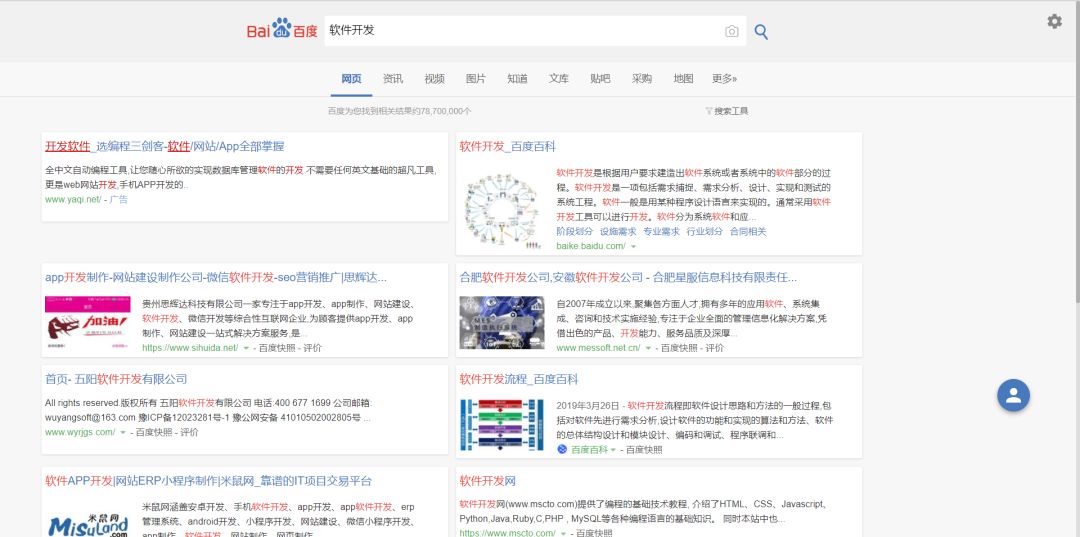Viewport: 1080px width, 537px height.
Task: Open 阶段划分 sublink
Action: pyautogui.click(x=574, y=232)
